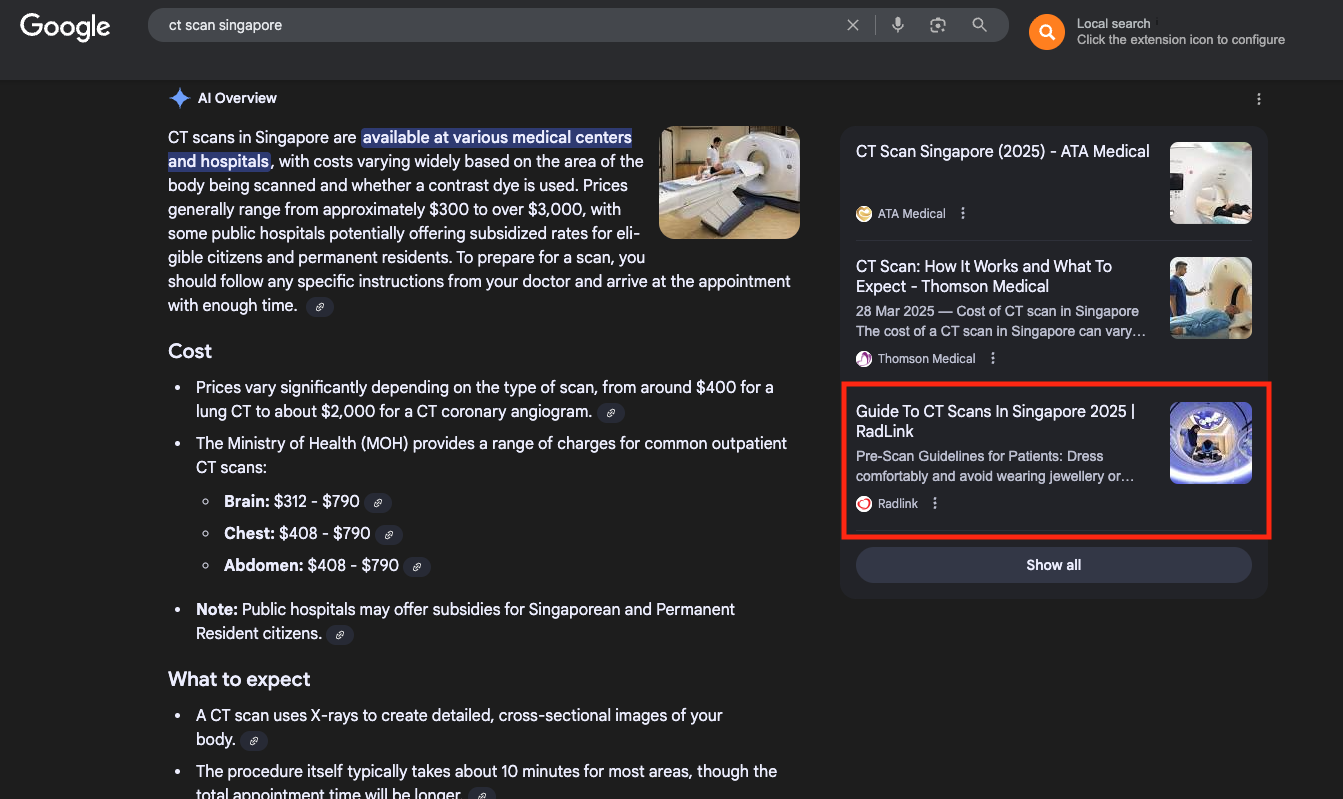Click the Show all button
The width and height of the screenshot is (1343, 799).
[1053, 565]
